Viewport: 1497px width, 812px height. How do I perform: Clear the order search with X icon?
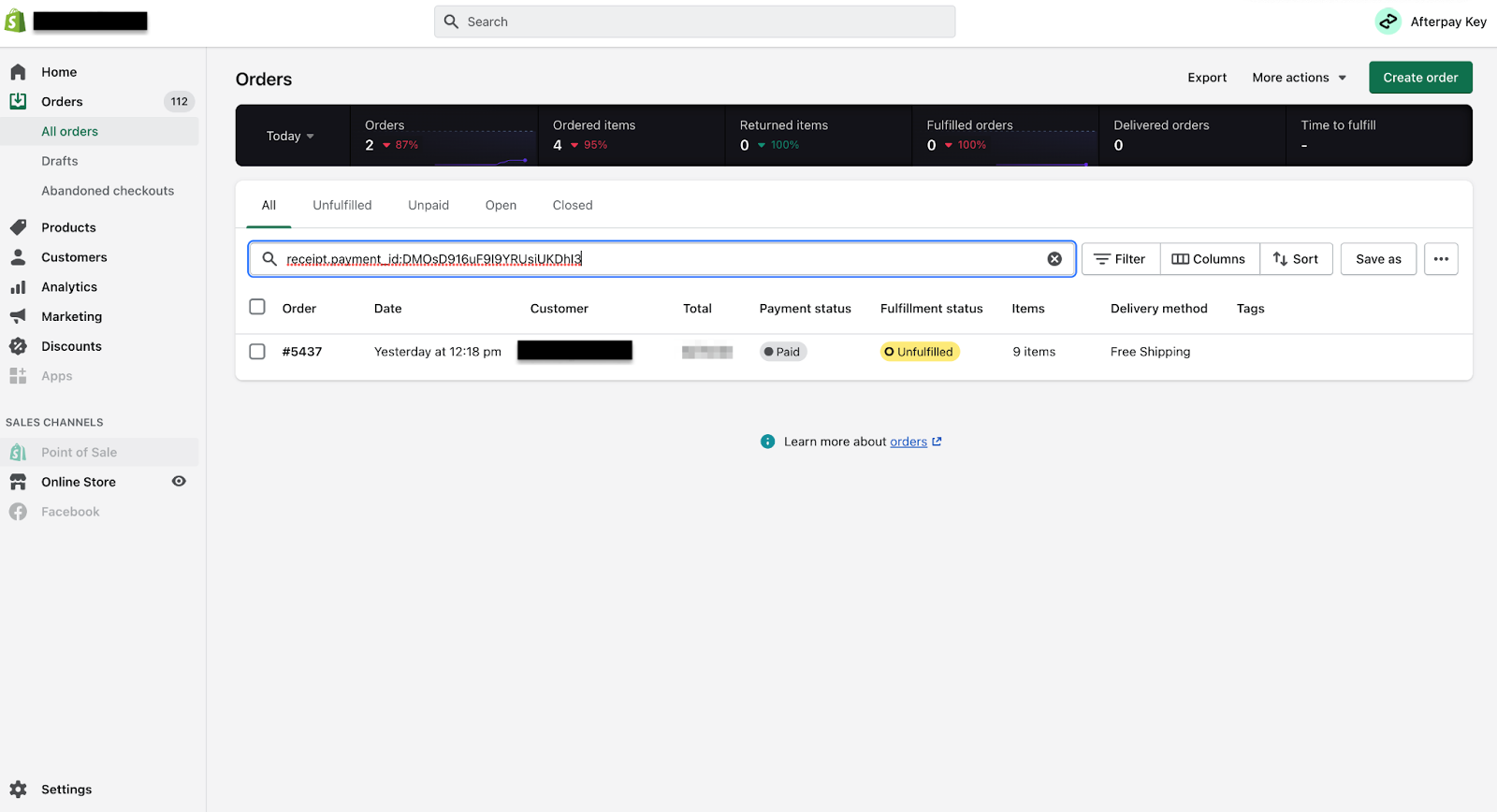pyautogui.click(x=1054, y=259)
